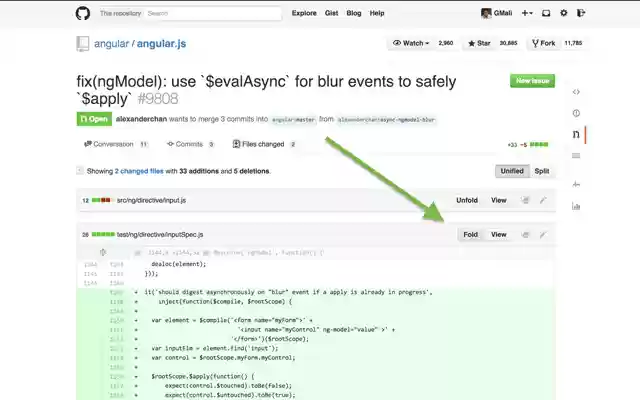Open the stargazers count
This screenshot has height=400, width=640.
pyautogui.click(x=508, y=43)
